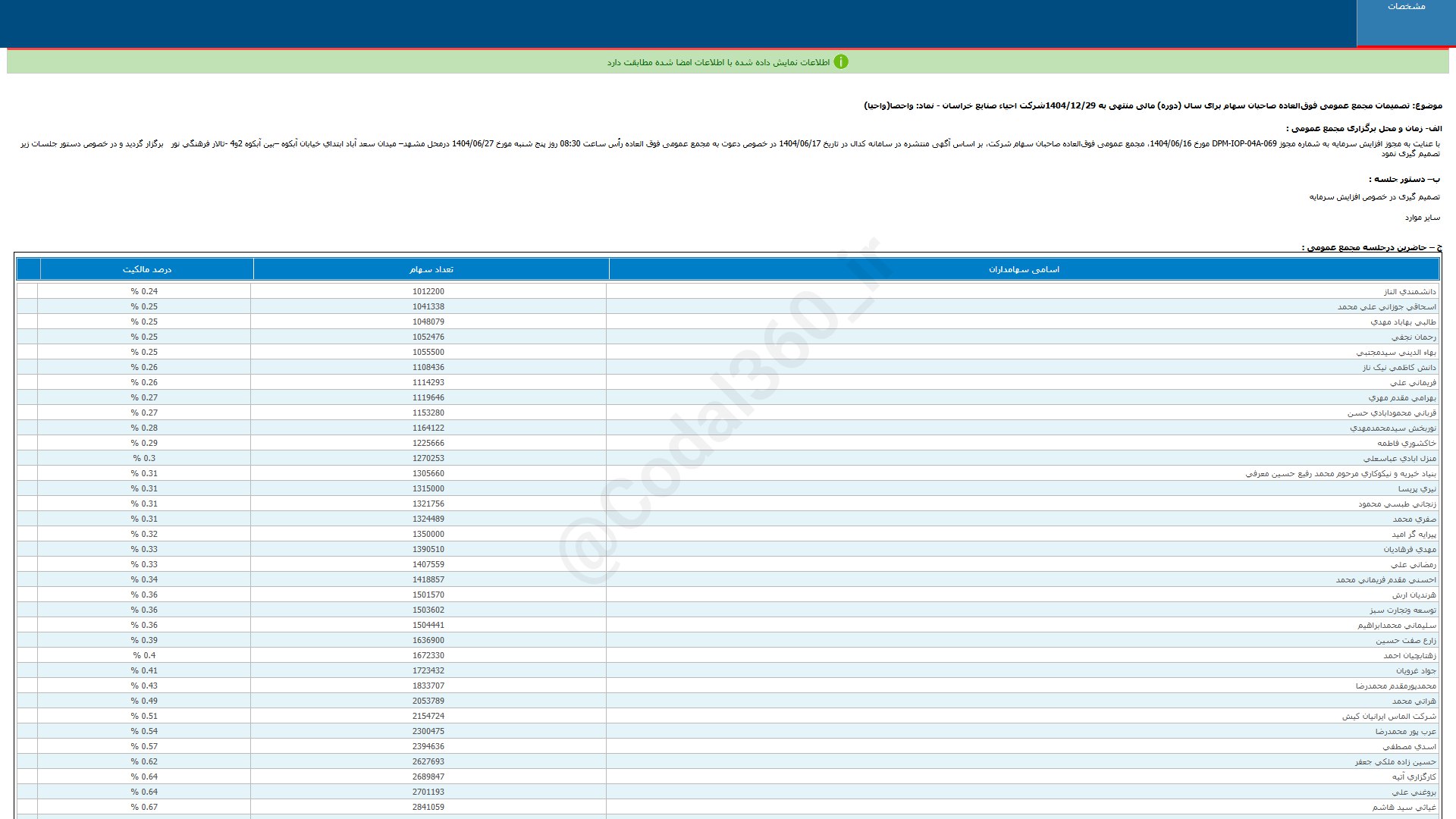1456x819 pixels.
Task: Click the ب– دستور جلسه section heading
Action: pos(1404,179)
